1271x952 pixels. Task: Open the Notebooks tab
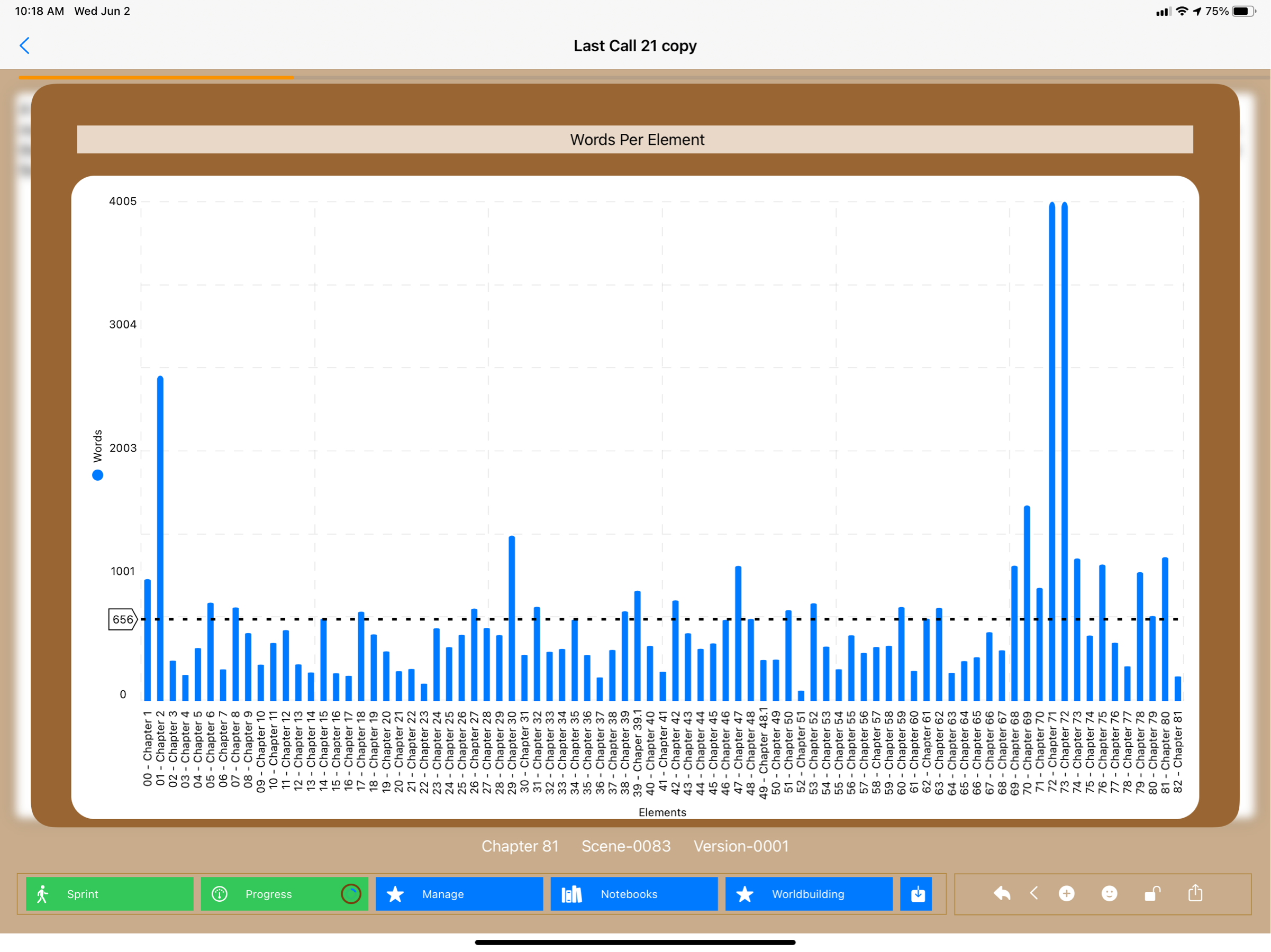coord(634,894)
